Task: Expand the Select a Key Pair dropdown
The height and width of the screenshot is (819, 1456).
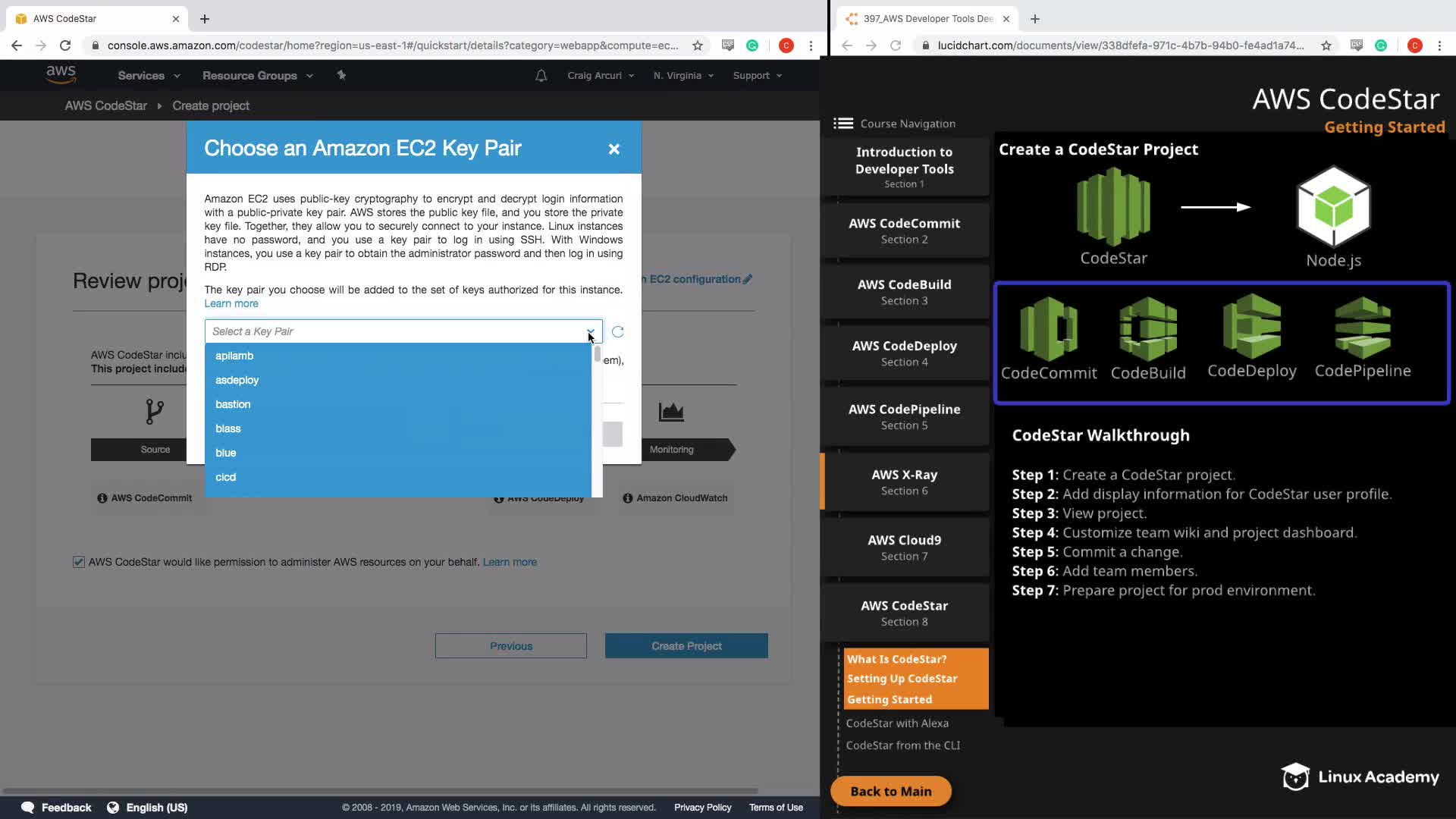Action: (x=403, y=331)
